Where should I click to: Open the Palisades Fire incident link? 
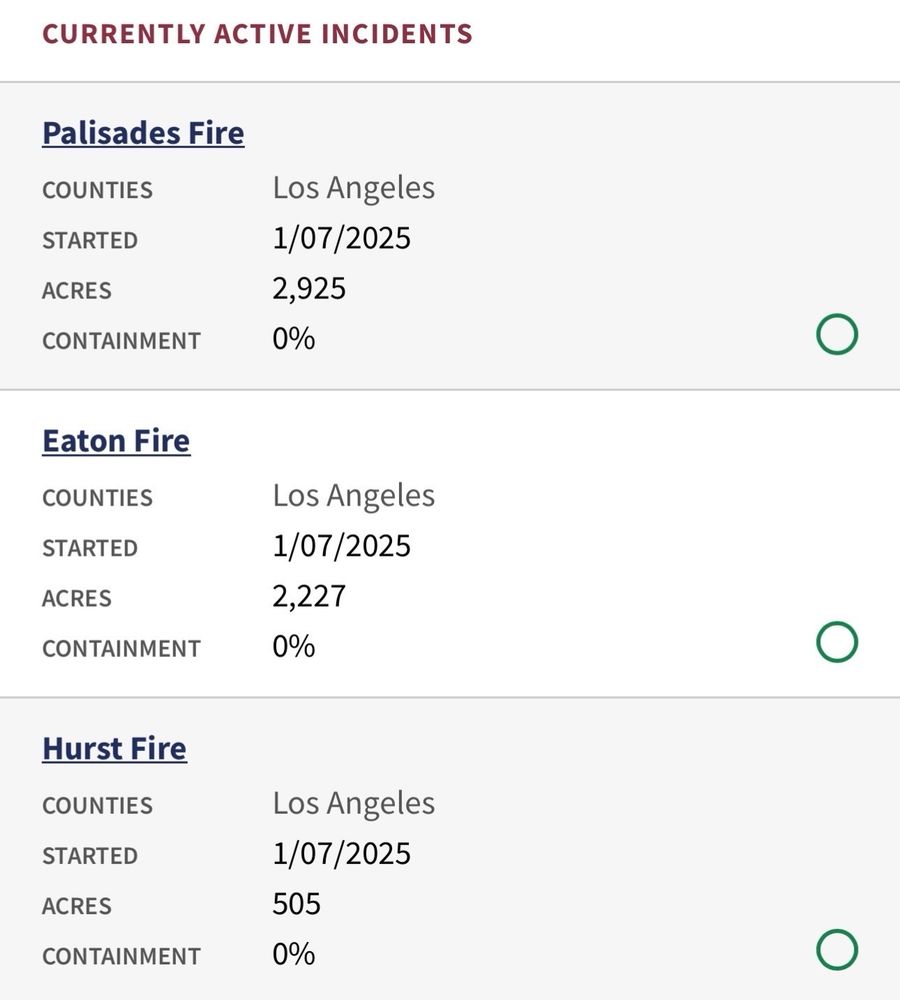(143, 133)
